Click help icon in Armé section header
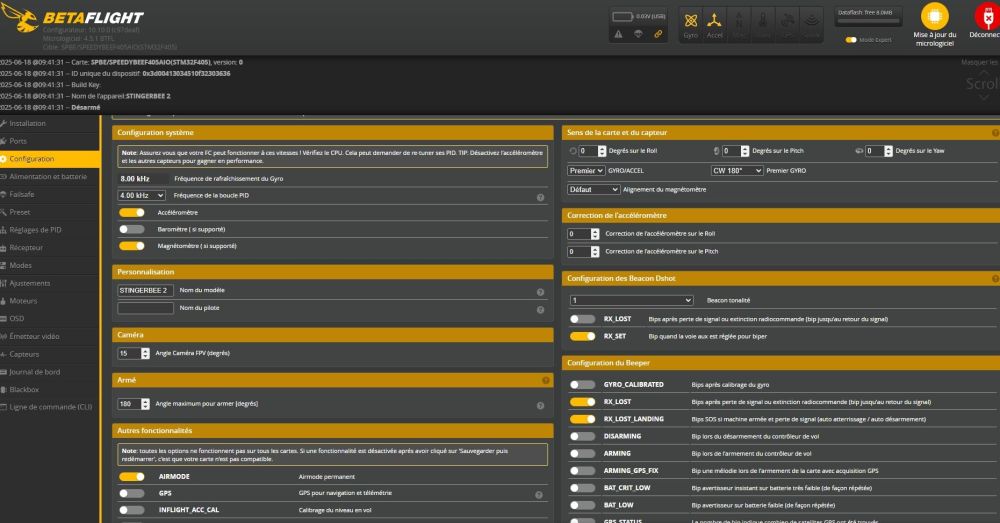This screenshot has height=523, width=1000. [545, 381]
